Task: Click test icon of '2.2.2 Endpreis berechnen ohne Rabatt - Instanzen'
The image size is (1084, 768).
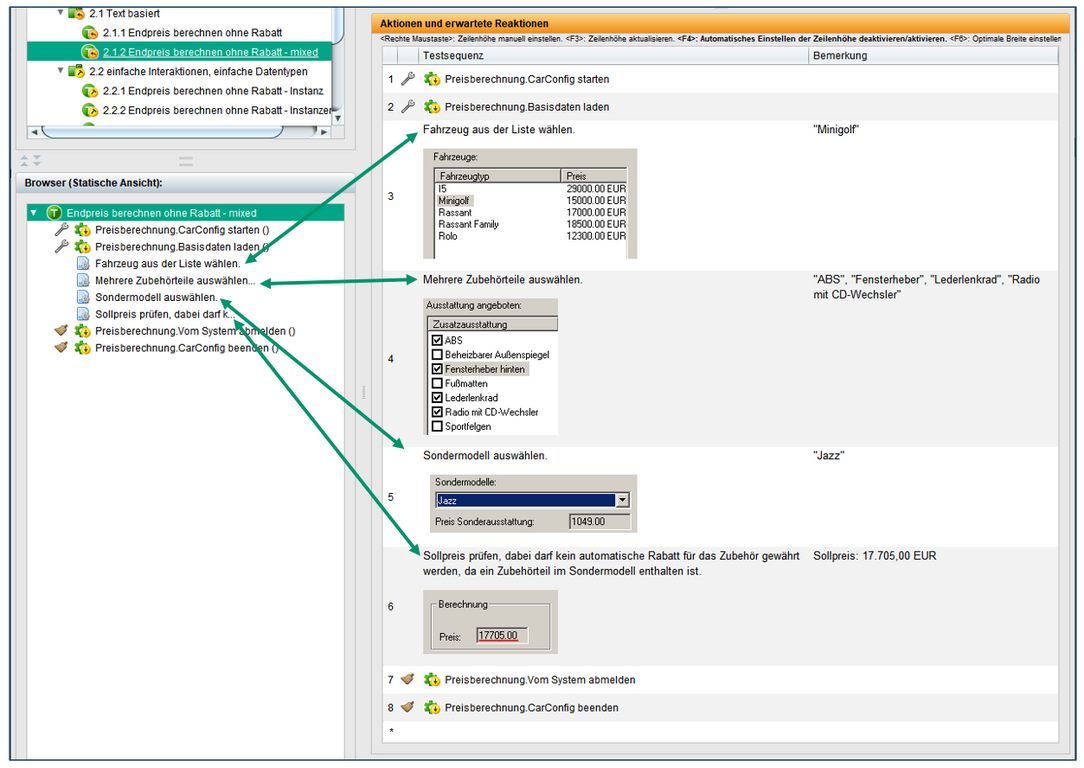Action: 89,110
